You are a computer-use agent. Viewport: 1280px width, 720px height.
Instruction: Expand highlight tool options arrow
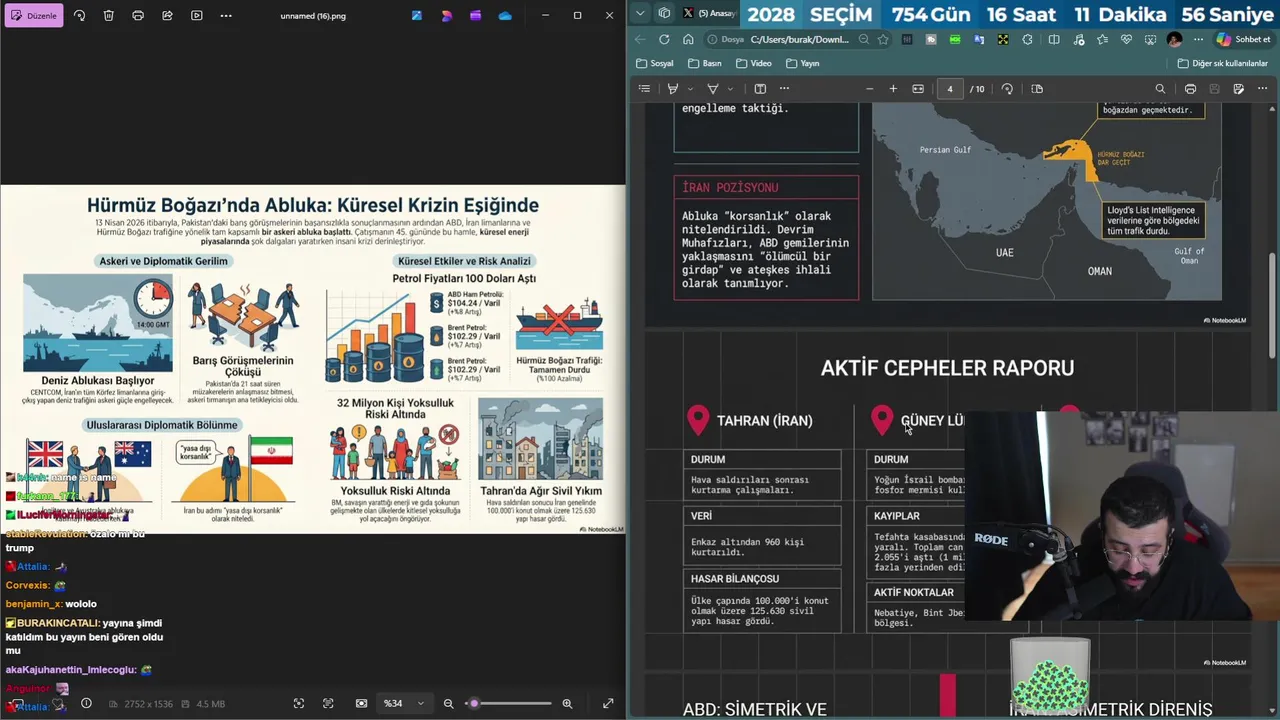pyautogui.click(x=689, y=89)
